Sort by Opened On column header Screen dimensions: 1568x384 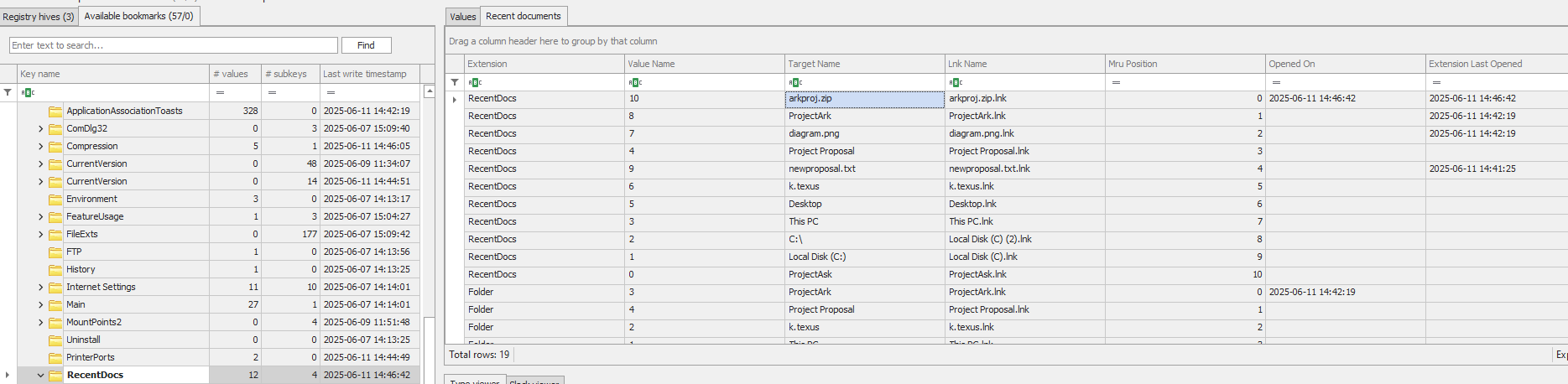(1345, 64)
